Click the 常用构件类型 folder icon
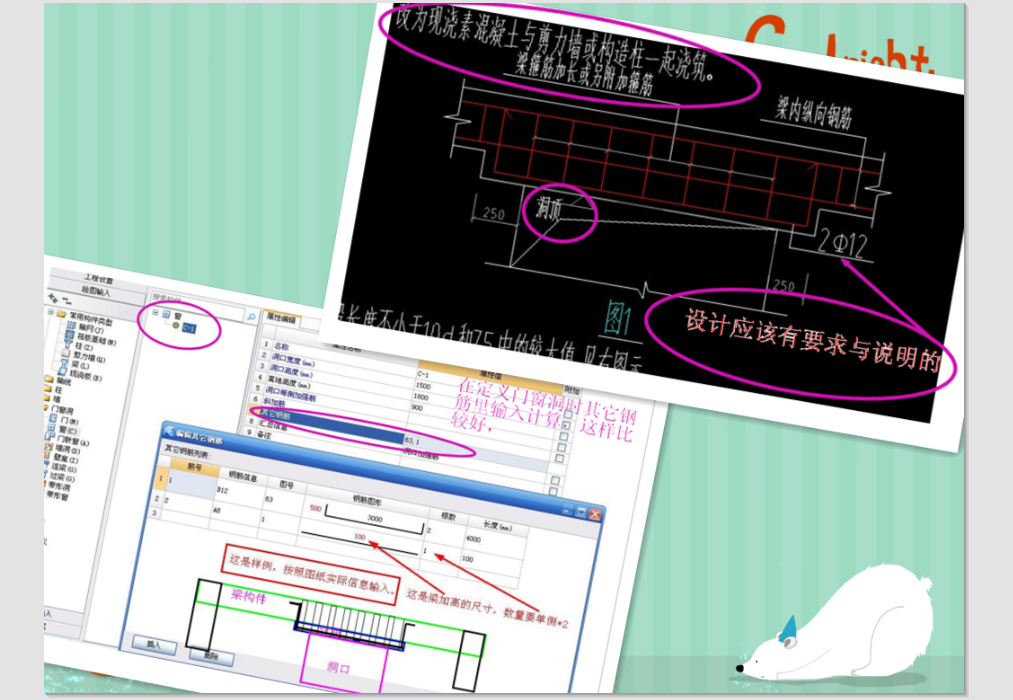1013x700 pixels. 62,314
